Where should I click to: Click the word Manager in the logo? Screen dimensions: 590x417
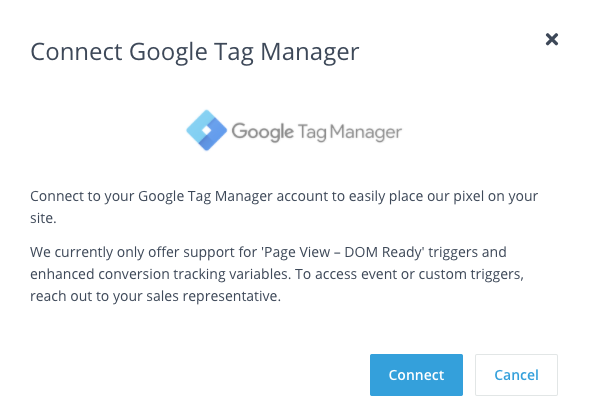coord(366,132)
